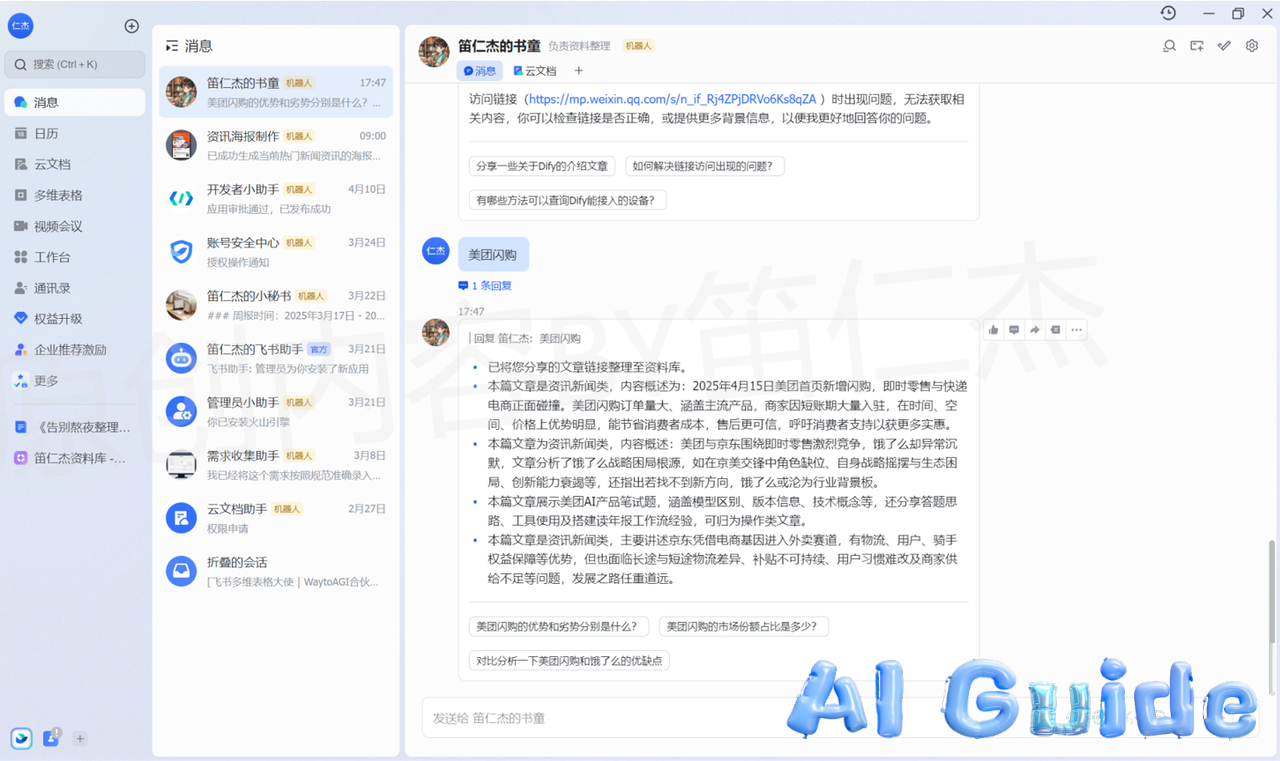This screenshot has width=1280, height=761.
Task: Open the 资讯海报制作 conversation
Action: [x=276, y=145]
